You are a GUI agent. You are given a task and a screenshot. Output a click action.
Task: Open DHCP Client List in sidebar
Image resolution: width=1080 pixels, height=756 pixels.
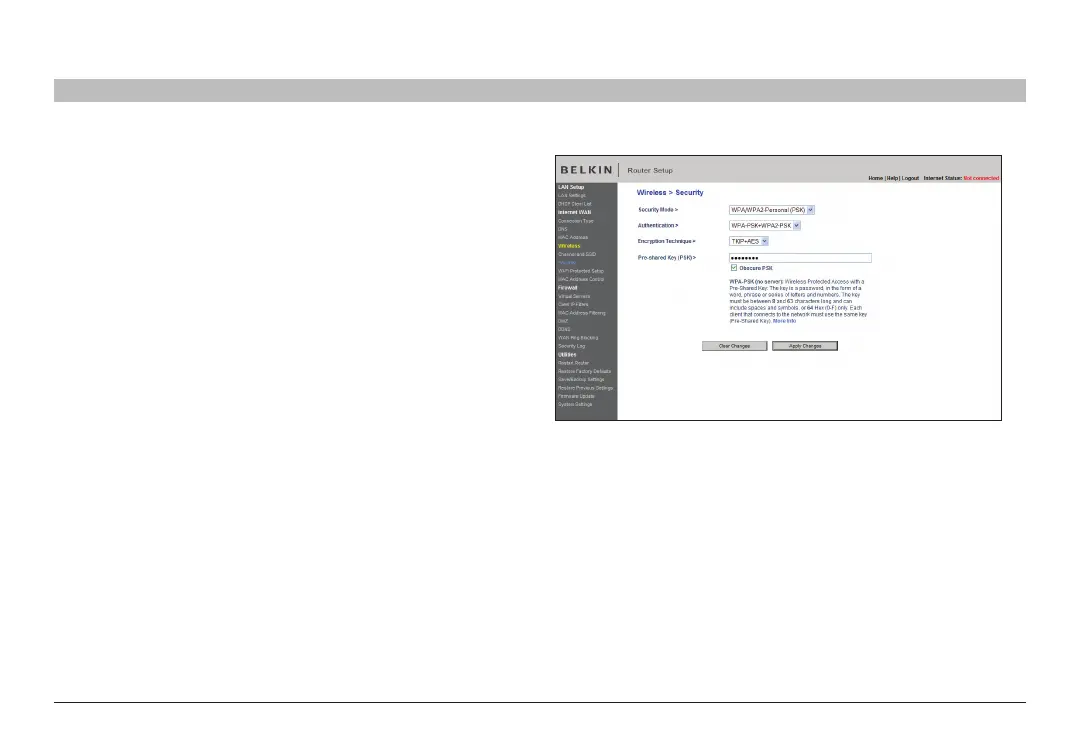tap(574, 204)
